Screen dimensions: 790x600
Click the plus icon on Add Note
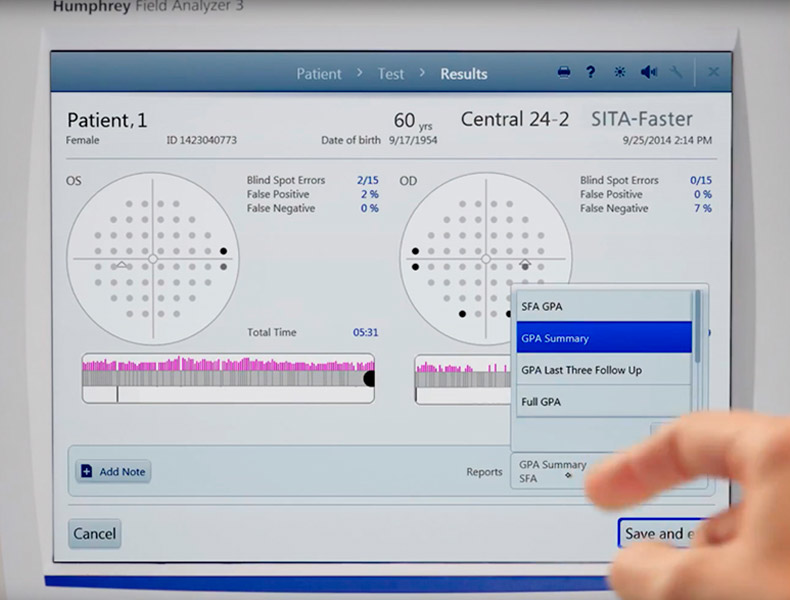tap(86, 472)
